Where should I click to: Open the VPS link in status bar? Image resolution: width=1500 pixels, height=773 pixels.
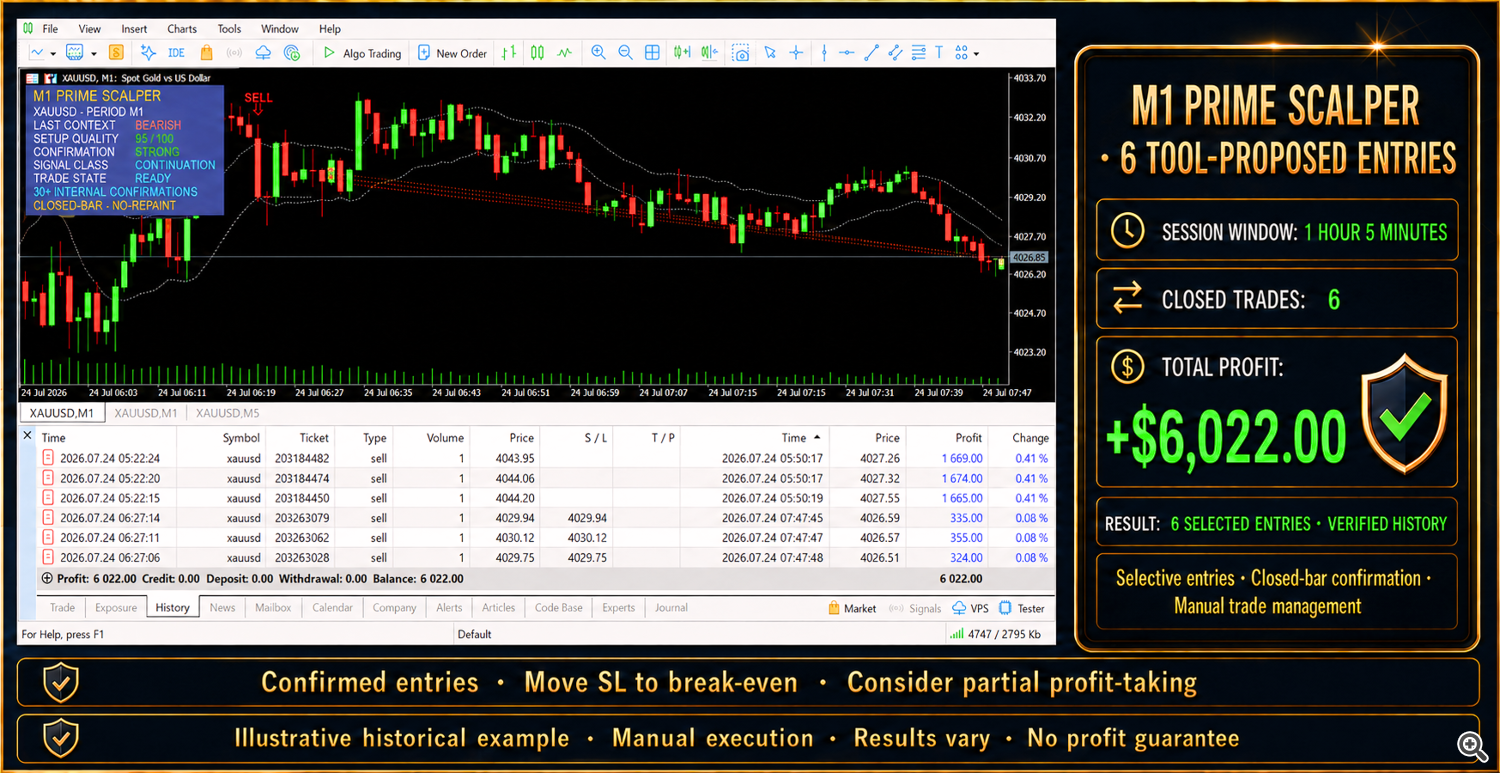point(970,608)
